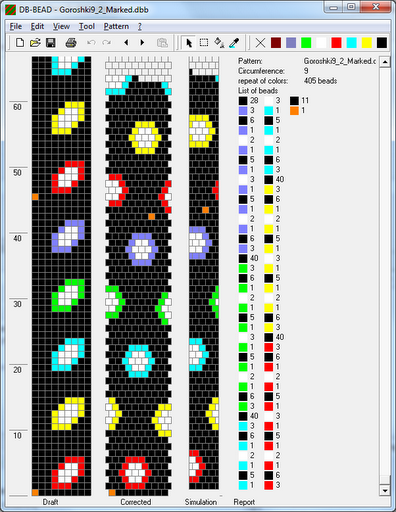396x512 pixels.
Task: Select the crossed-out empty color swatch
Action: (260, 43)
